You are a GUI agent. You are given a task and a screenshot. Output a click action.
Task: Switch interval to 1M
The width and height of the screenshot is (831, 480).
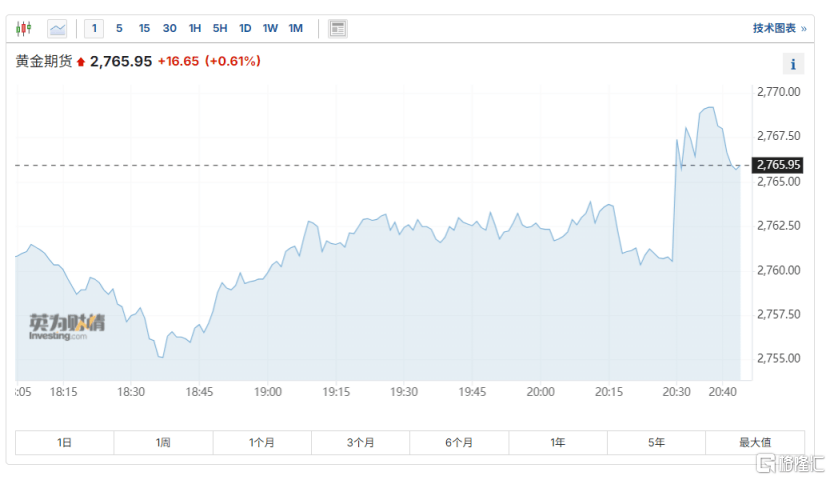tap(295, 28)
